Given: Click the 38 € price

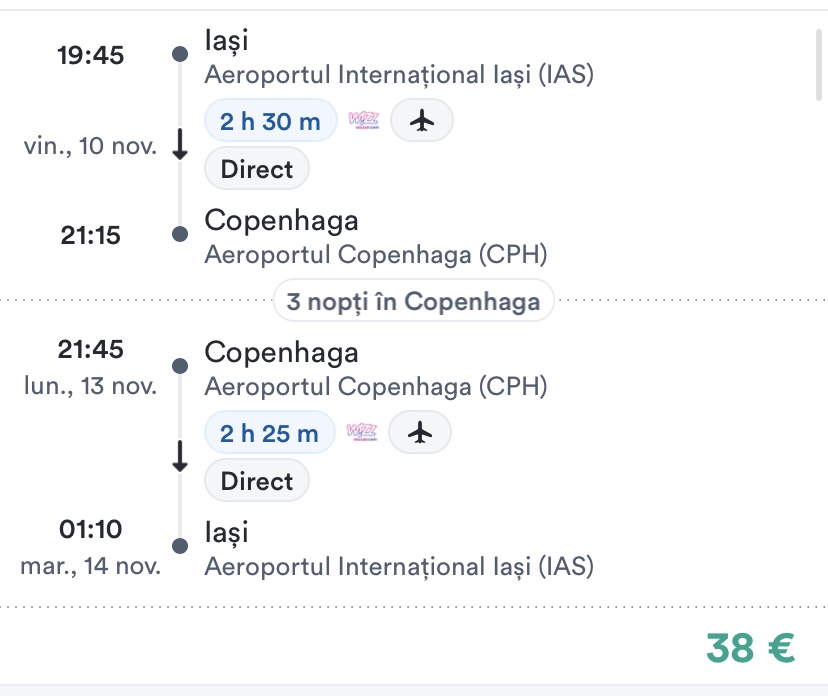Looking at the screenshot, I should tap(750, 648).
